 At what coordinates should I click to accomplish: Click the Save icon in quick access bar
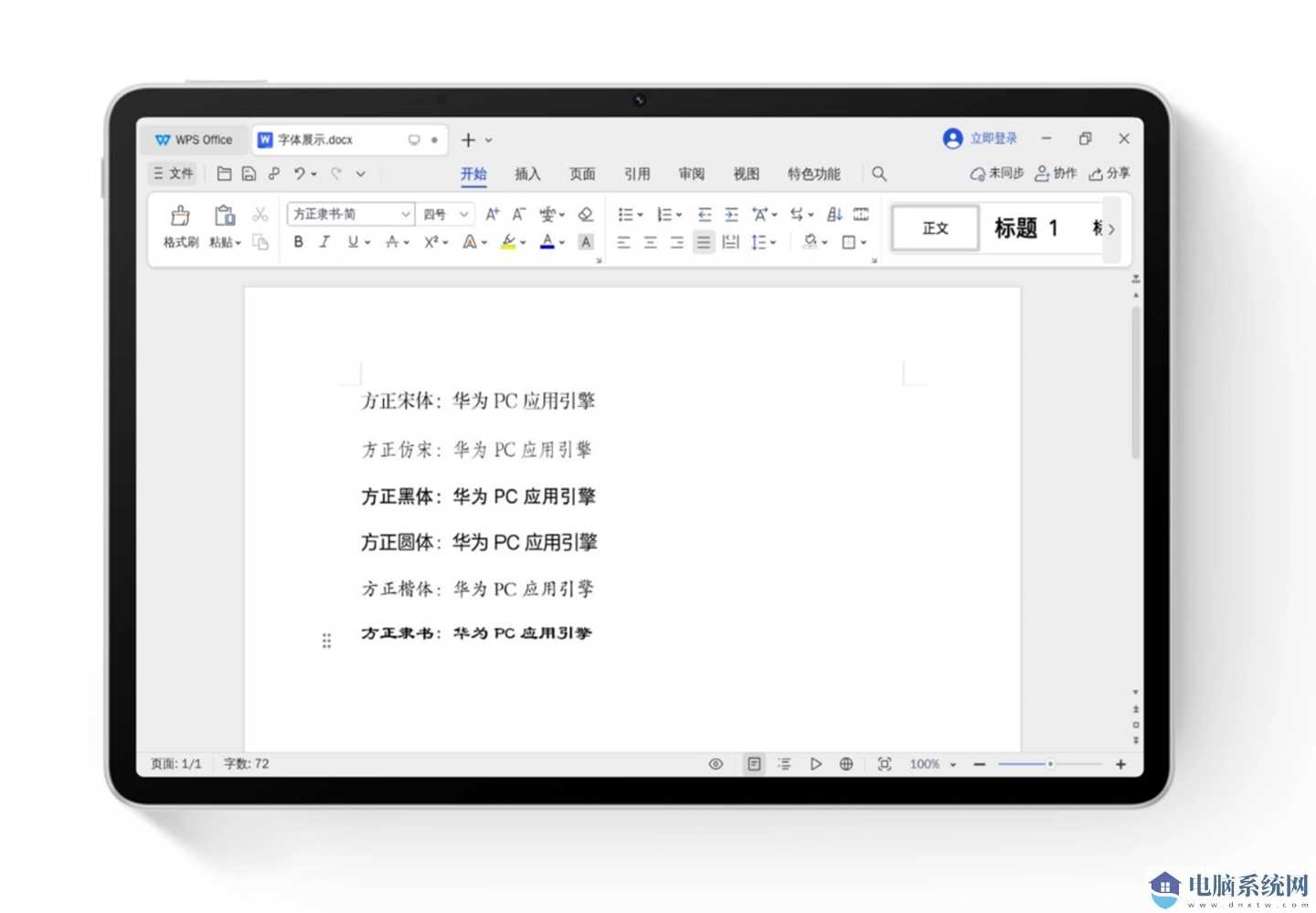[249, 174]
